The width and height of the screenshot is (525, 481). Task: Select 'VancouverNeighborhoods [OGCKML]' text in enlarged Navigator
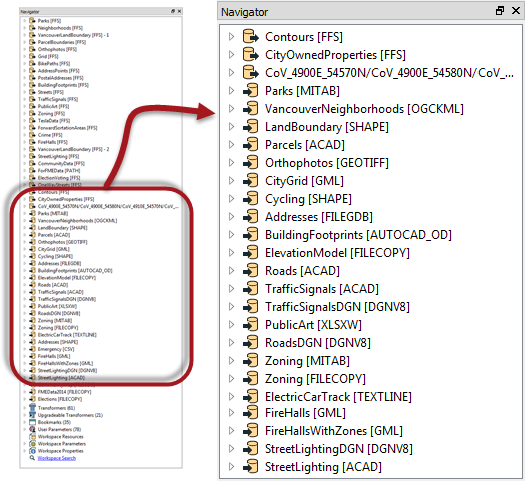[x=364, y=109]
